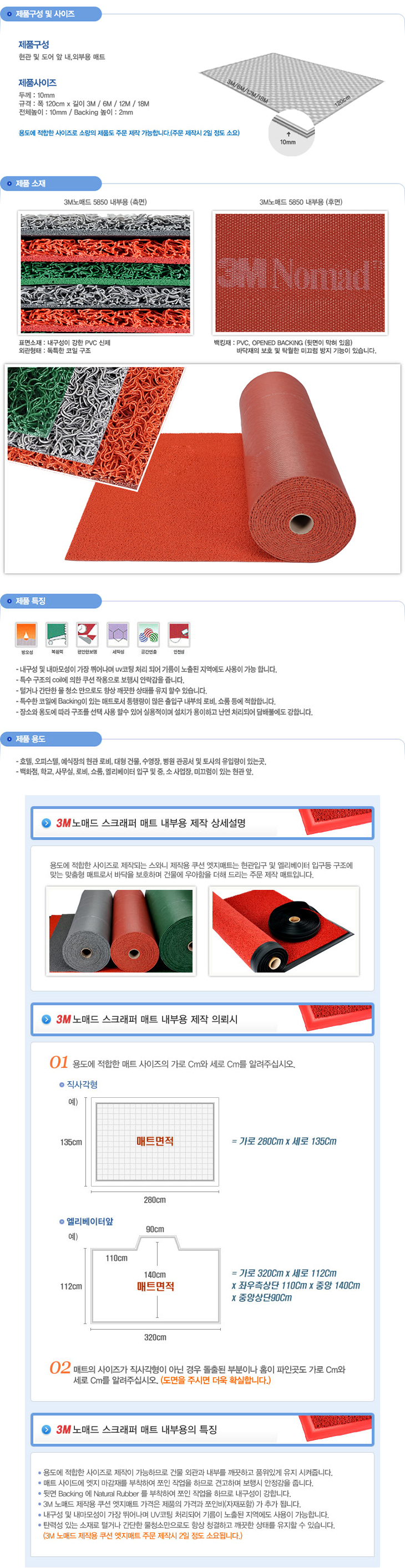The width and height of the screenshot is (405, 1568).
Task: Click the 3M Nomad backing photo
Action: point(300,273)
